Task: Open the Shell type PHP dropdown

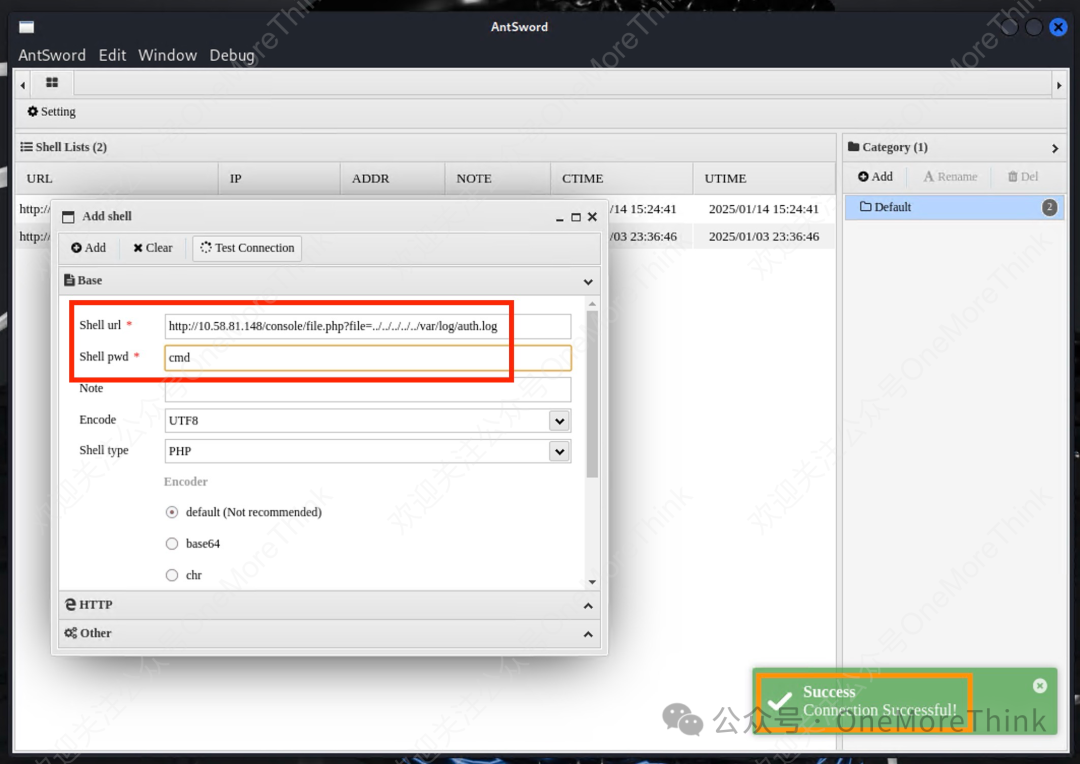Action: click(x=559, y=451)
